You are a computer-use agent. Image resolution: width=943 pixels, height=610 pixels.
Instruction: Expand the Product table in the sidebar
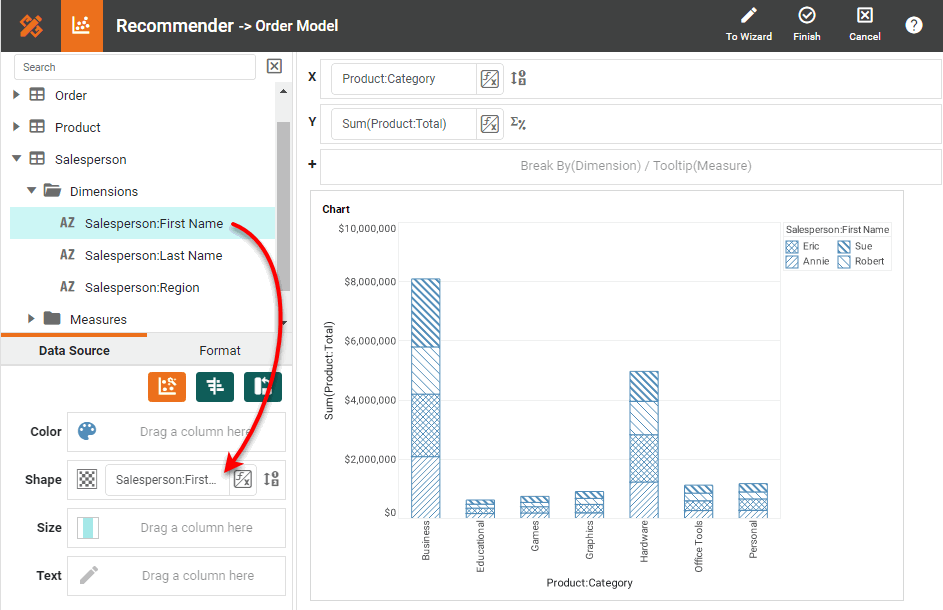(16, 127)
